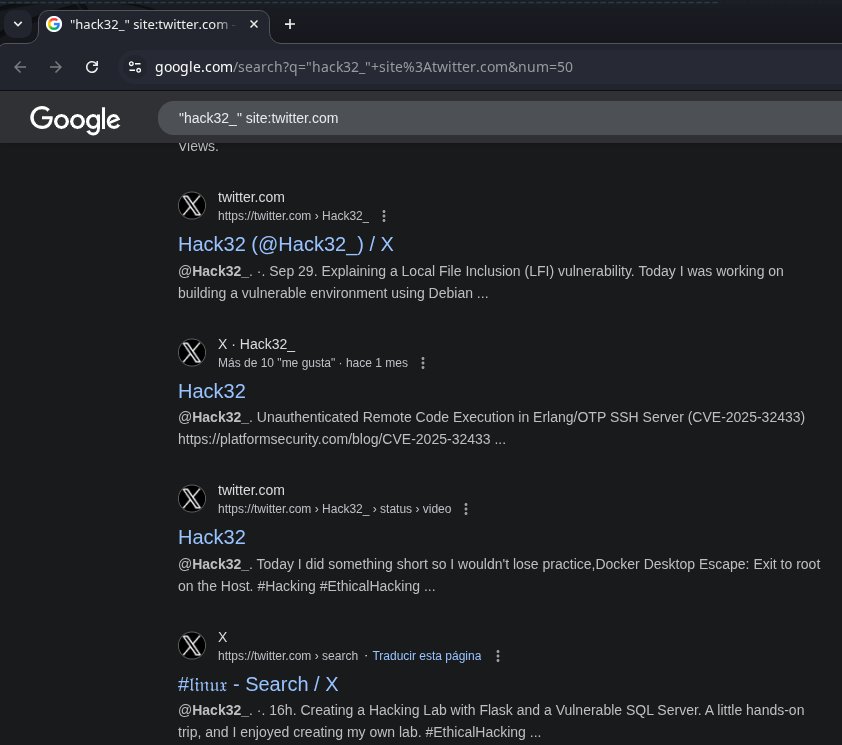Screen dimensions: 842x745
Task: Click the twitter.com site name above Hack32 profile
Action: coord(251,197)
